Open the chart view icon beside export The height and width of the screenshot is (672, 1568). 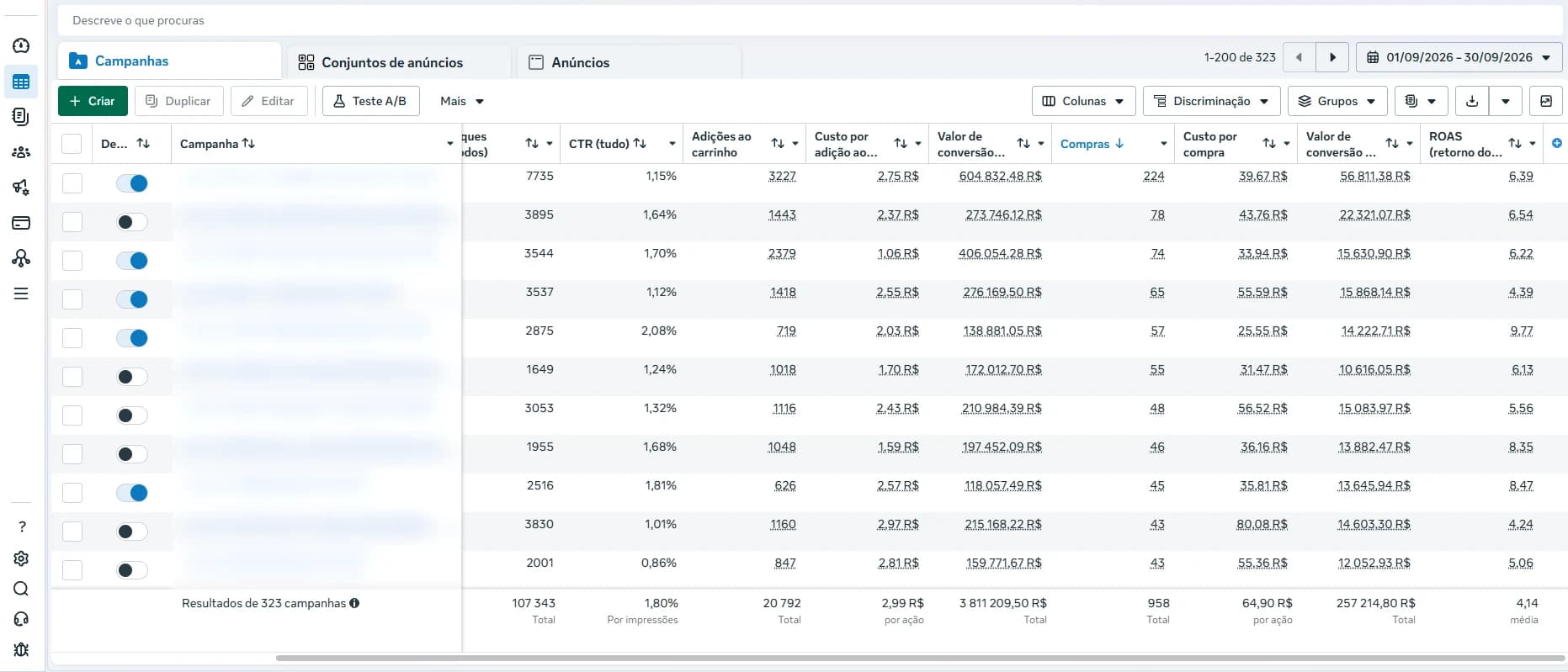point(1546,101)
